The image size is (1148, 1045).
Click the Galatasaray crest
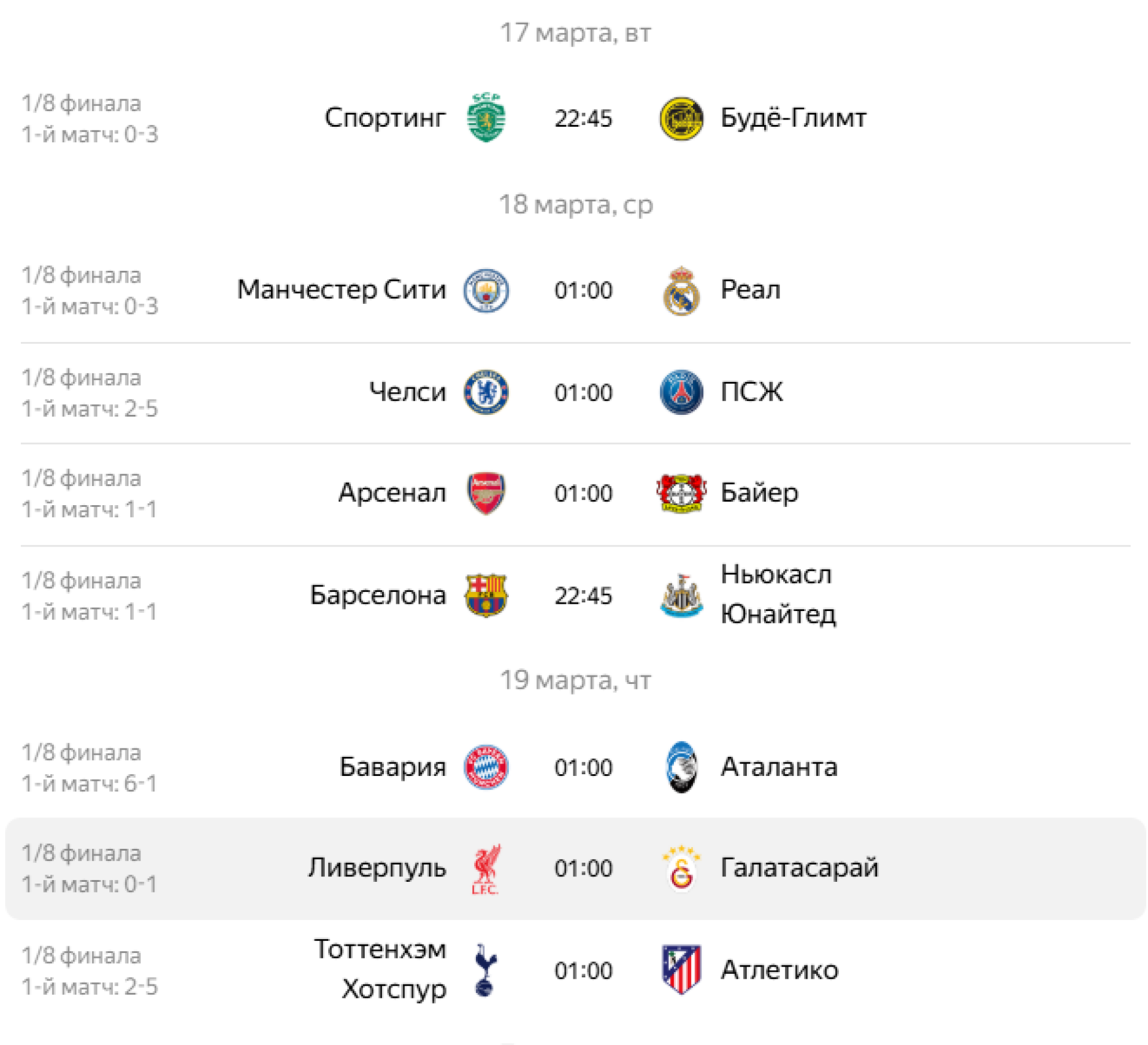tap(681, 868)
